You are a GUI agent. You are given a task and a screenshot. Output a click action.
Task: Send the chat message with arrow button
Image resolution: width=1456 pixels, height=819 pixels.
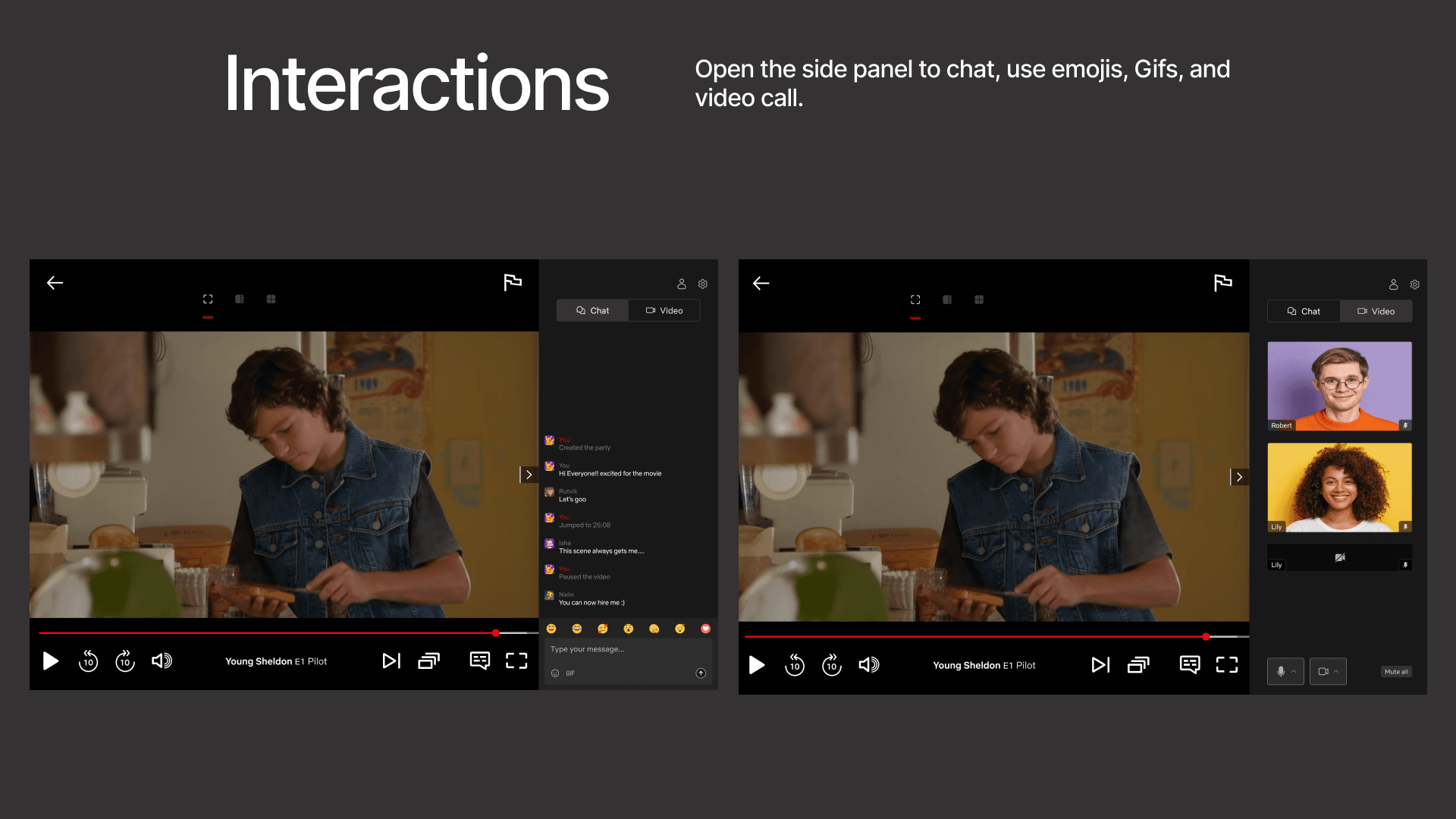(701, 673)
